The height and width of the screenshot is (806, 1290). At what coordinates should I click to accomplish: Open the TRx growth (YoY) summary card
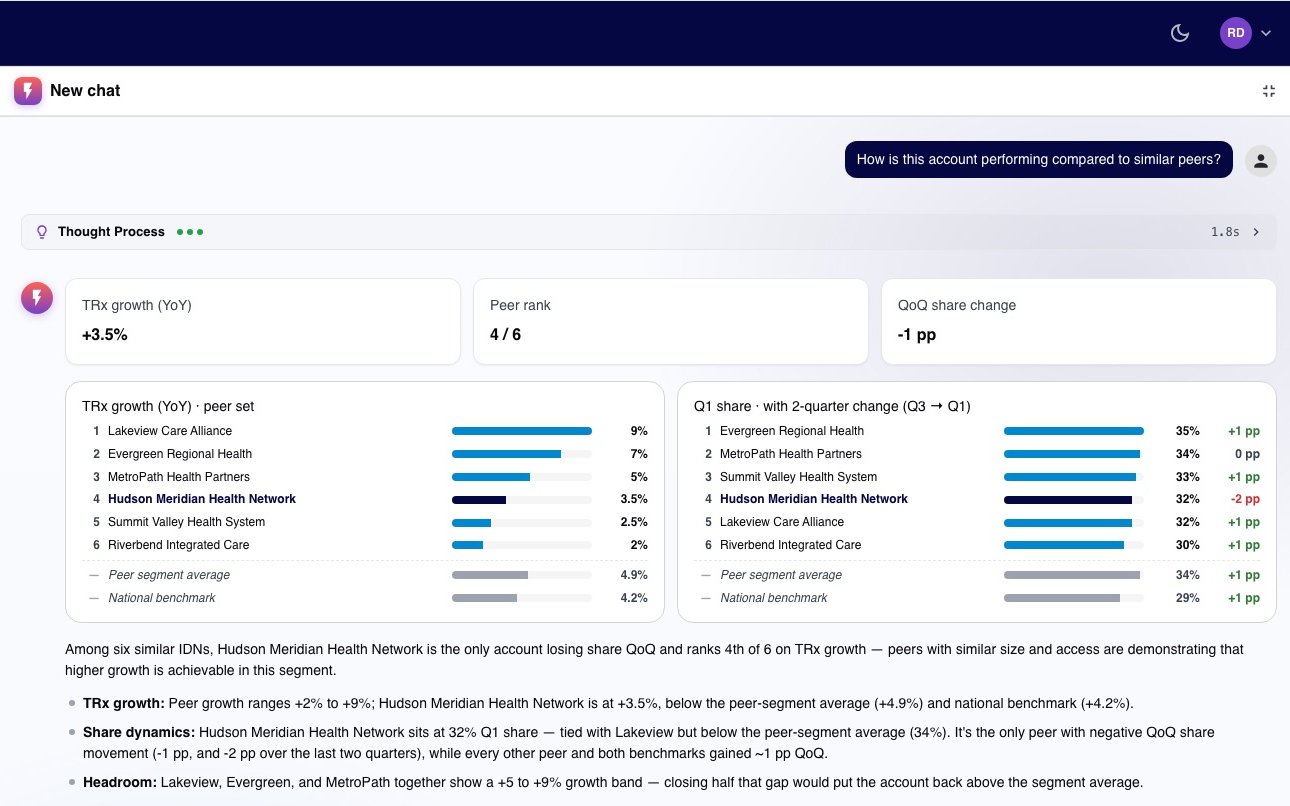coord(263,321)
